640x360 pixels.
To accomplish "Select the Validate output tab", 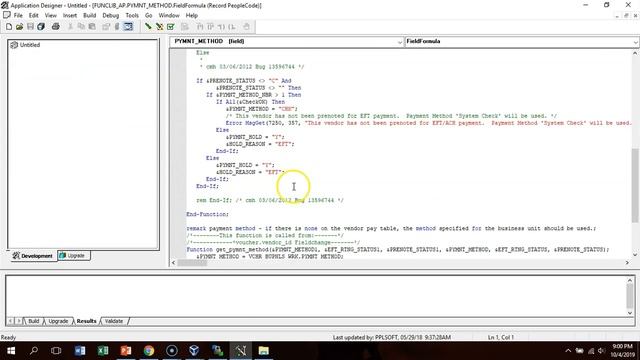I will coord(114,321).
